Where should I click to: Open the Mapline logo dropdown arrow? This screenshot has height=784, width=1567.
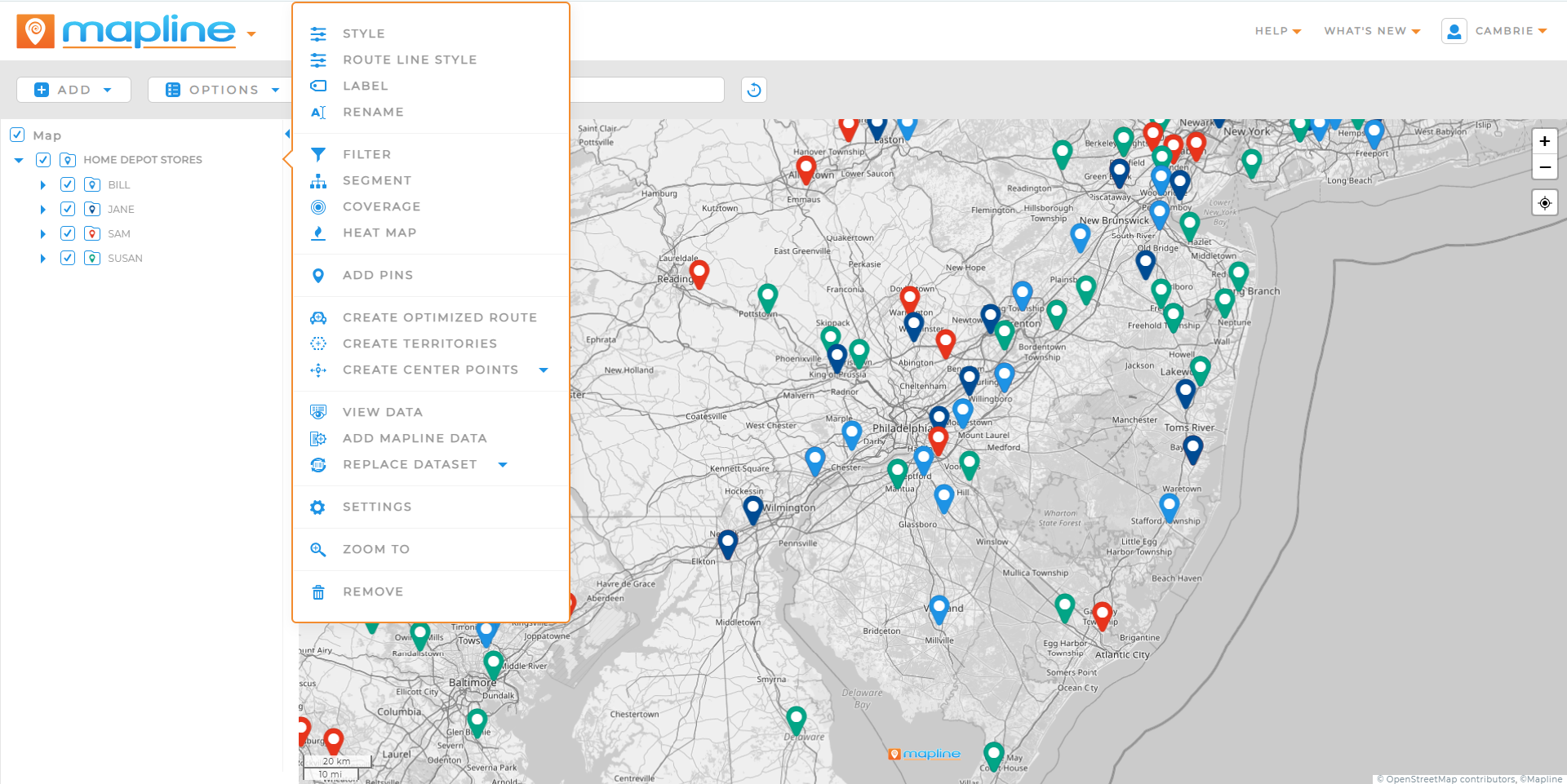(251, 34)
